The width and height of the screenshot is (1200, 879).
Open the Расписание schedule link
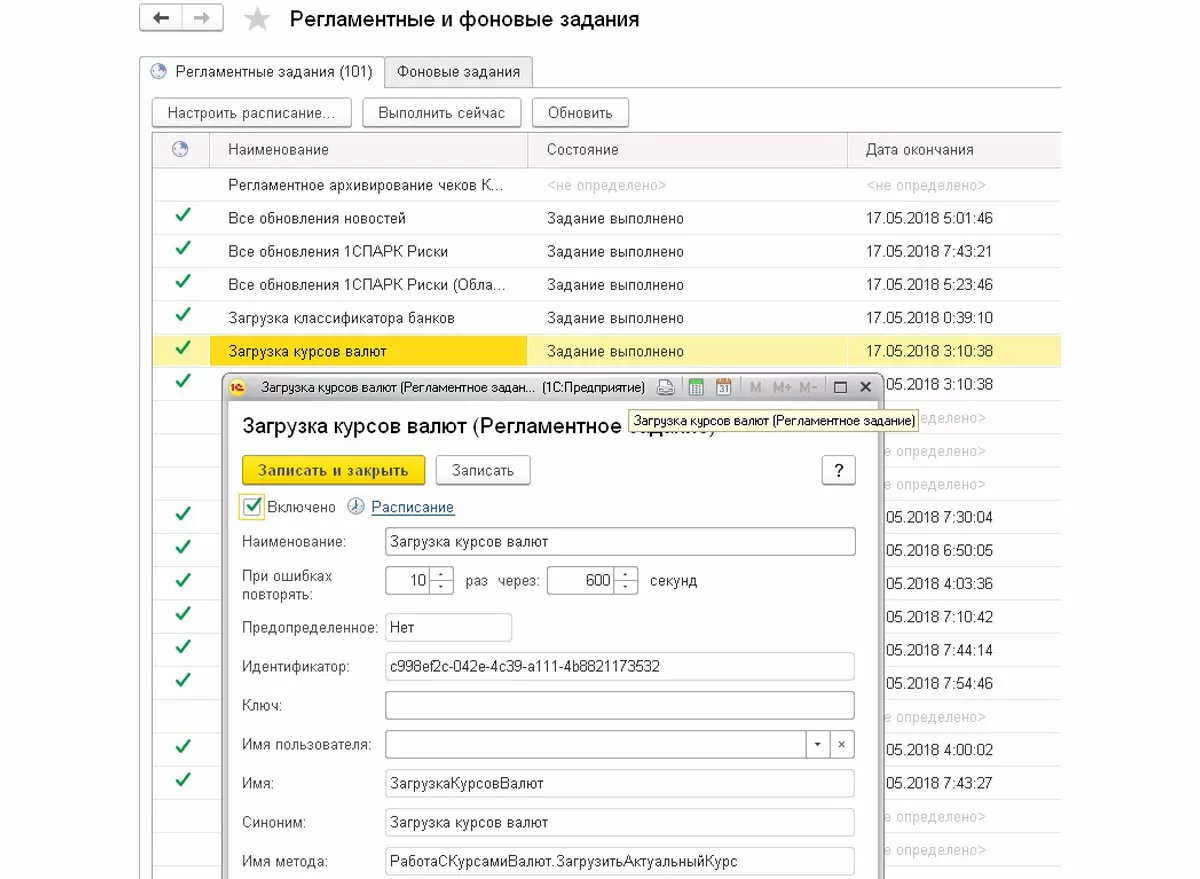[412, 507]
